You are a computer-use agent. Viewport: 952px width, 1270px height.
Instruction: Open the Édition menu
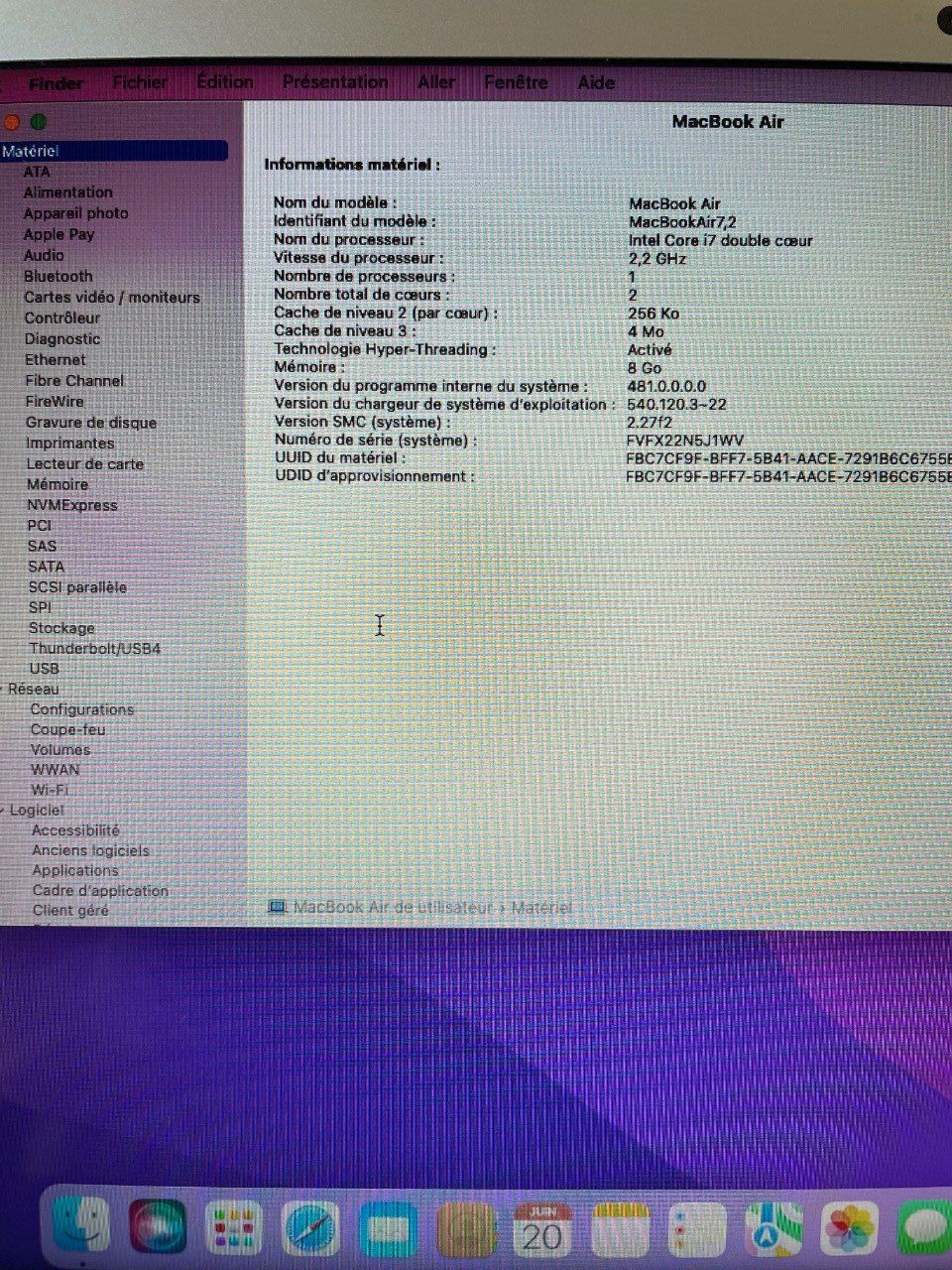[225, 82]
